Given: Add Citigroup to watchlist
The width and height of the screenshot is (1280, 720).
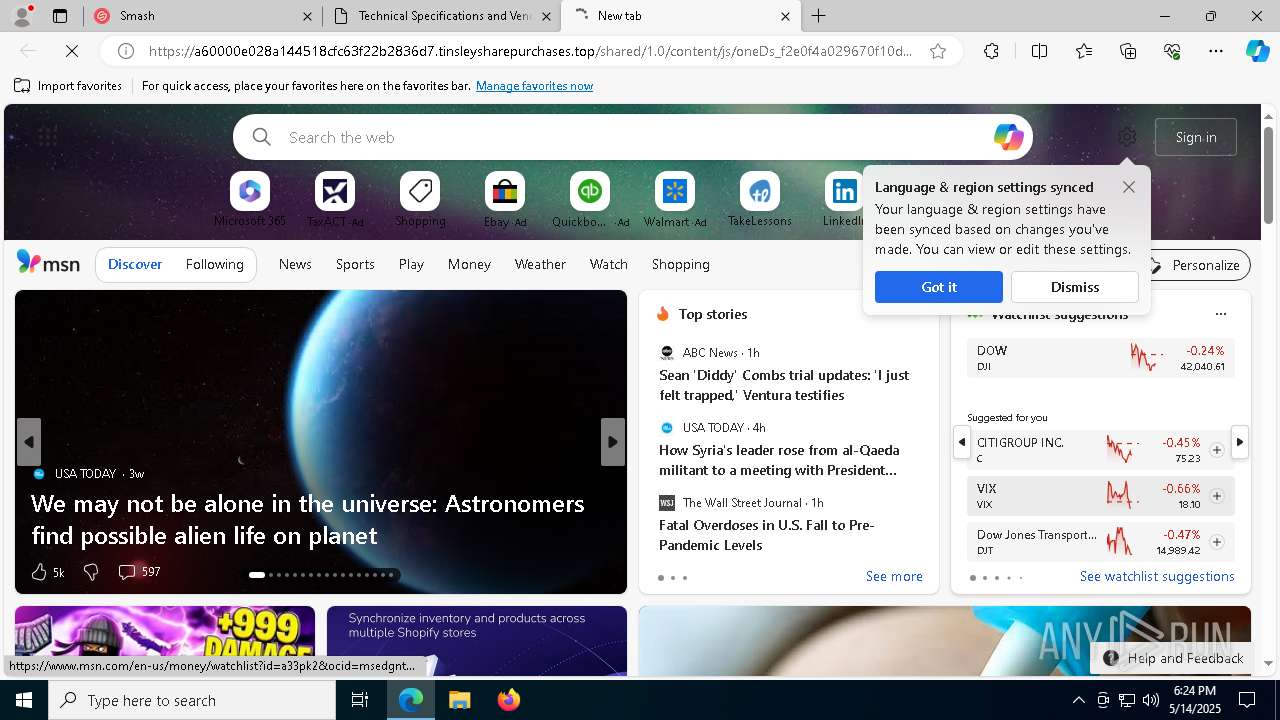Looking at the screenshot, I should point(1216,450).
